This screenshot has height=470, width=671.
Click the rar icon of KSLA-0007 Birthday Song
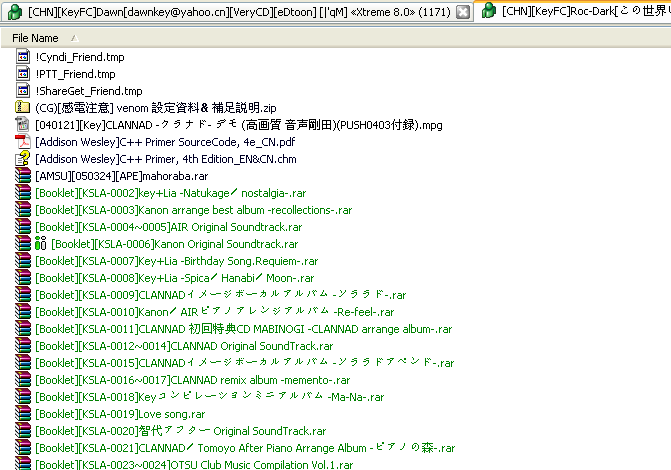[23, 261]
